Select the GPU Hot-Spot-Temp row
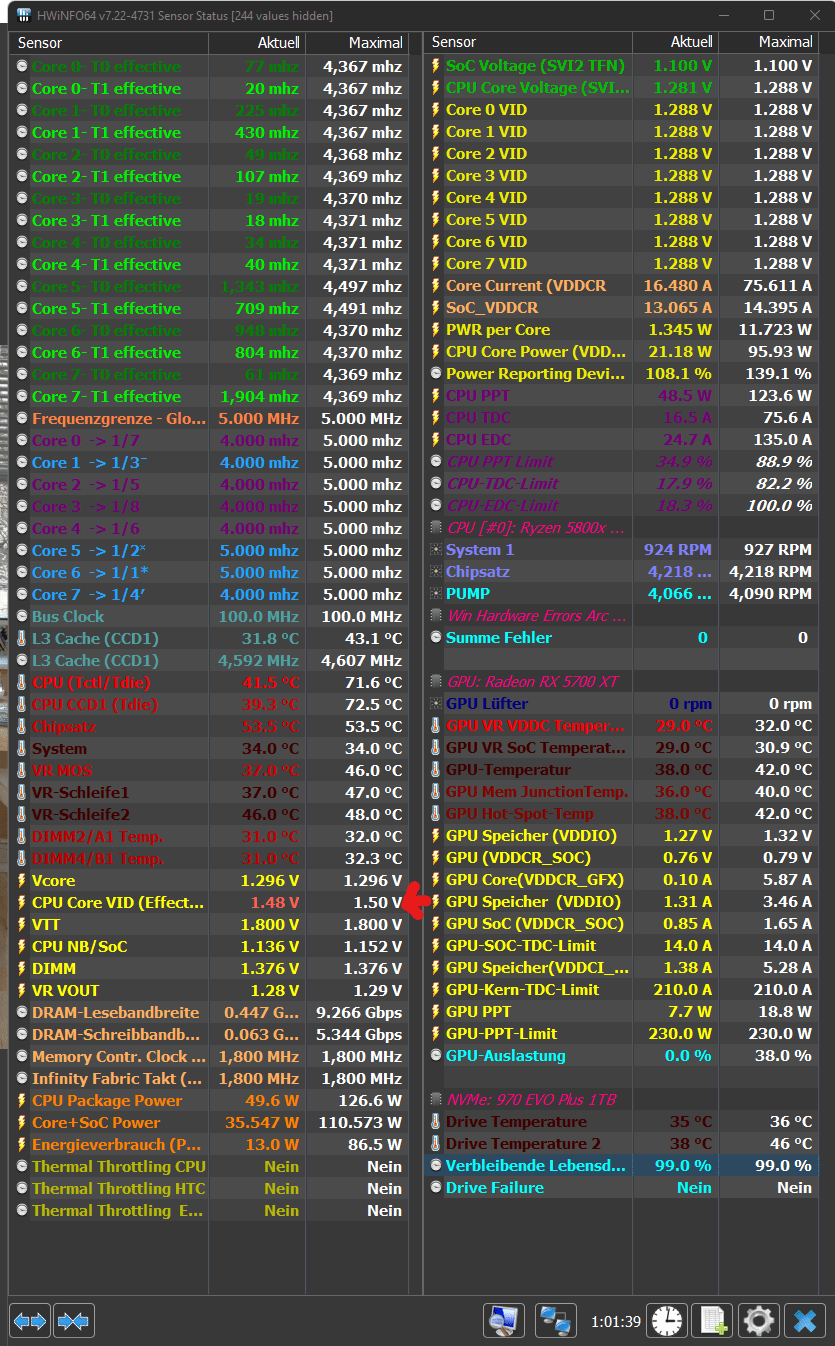 pyautogui.click(x=621, y=814)
